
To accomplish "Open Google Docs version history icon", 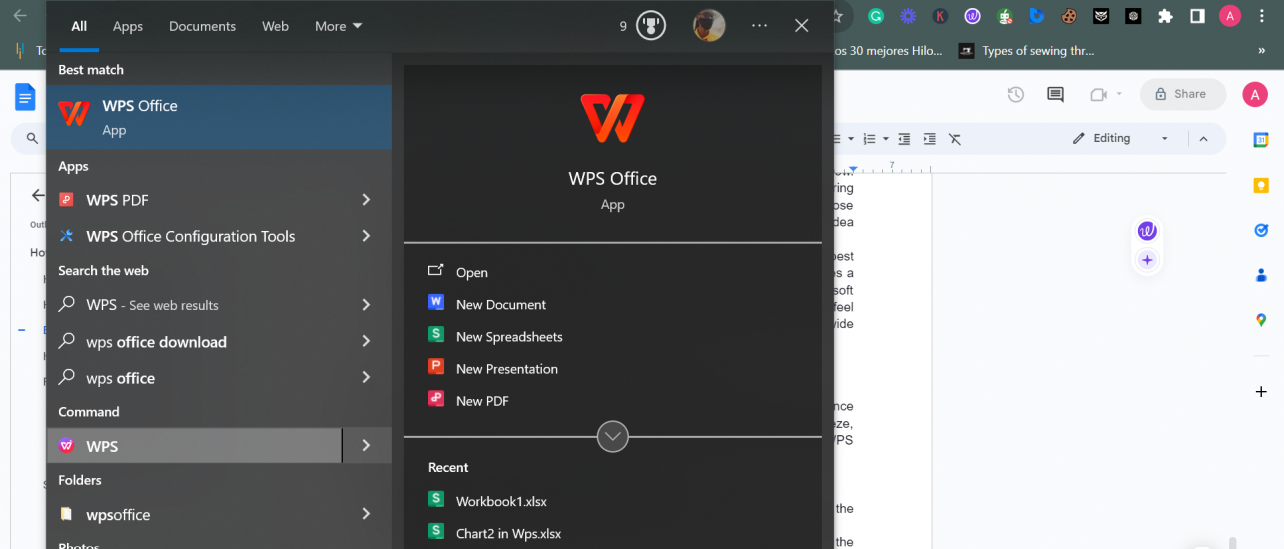I will pos(1015,94).
